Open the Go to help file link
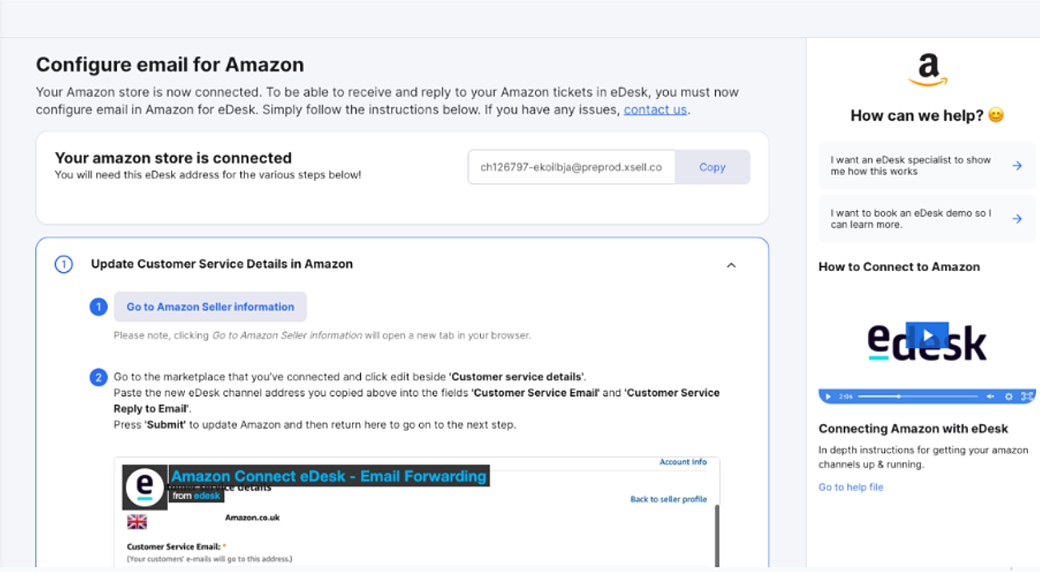The image size is (1040, 572). (x=850, y=487)
